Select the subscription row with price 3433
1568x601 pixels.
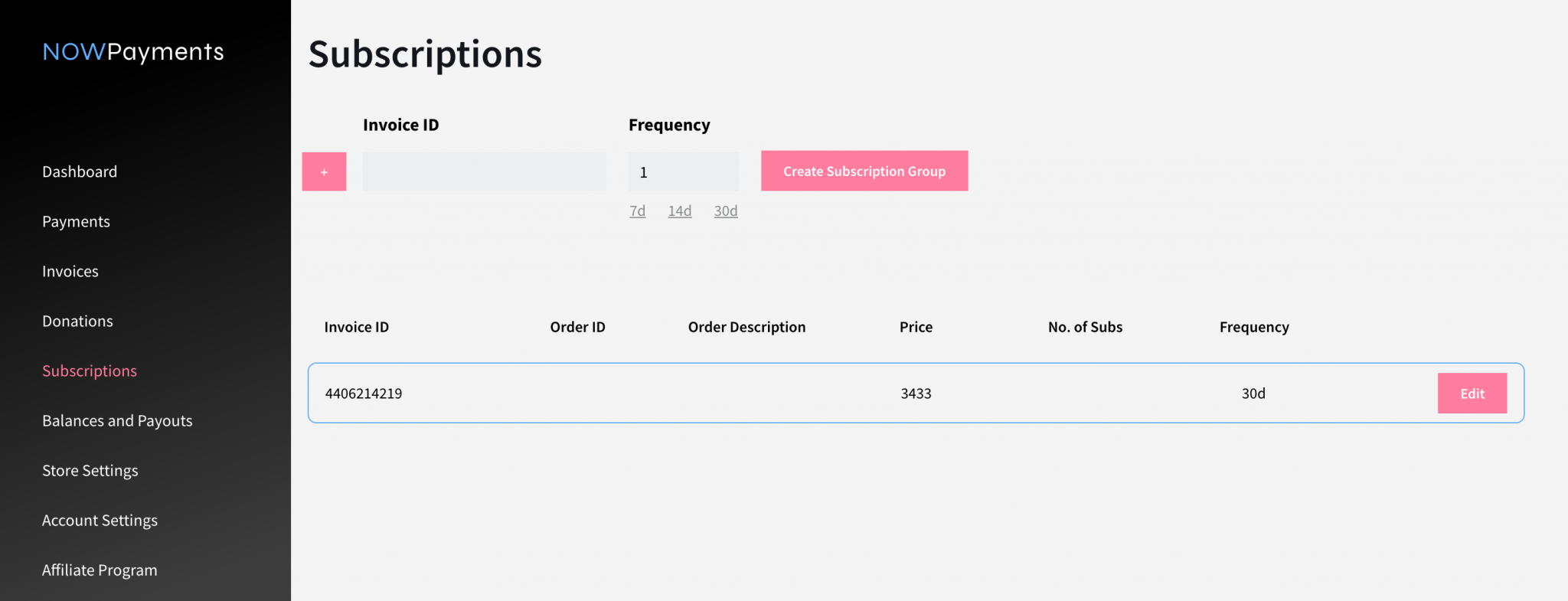[766, 393]
